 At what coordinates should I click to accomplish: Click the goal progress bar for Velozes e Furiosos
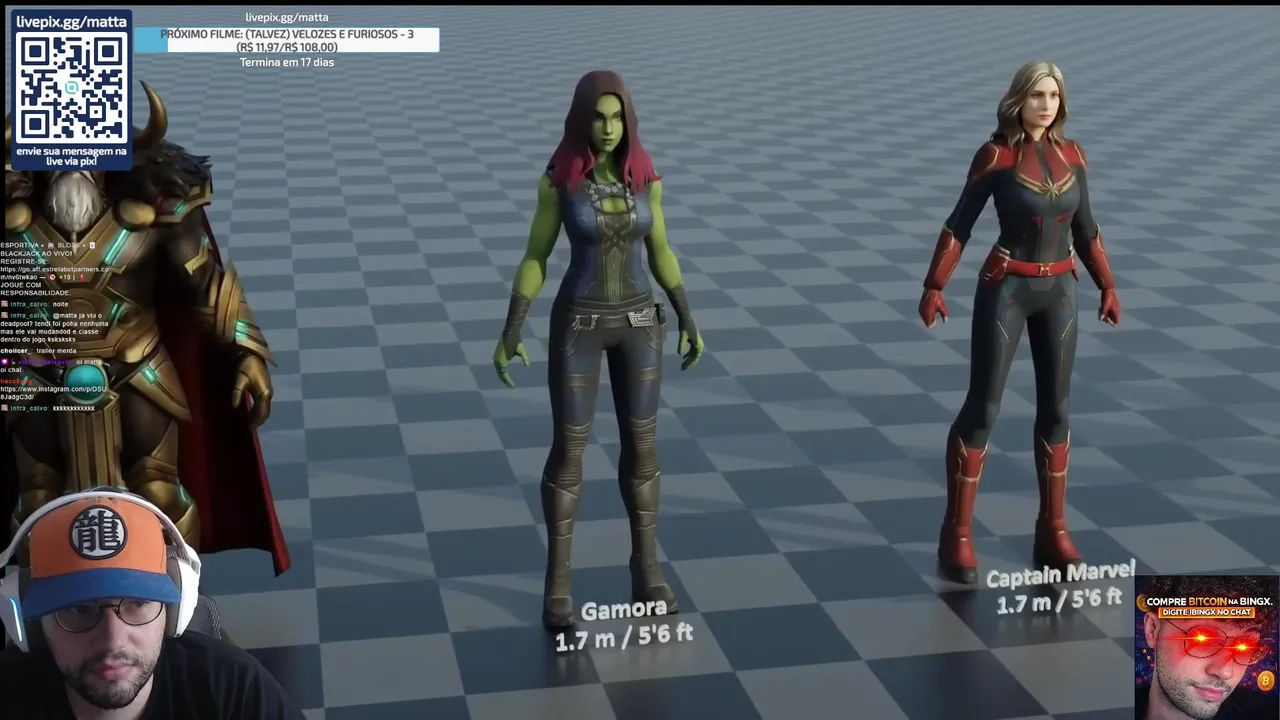click(286, 40)
